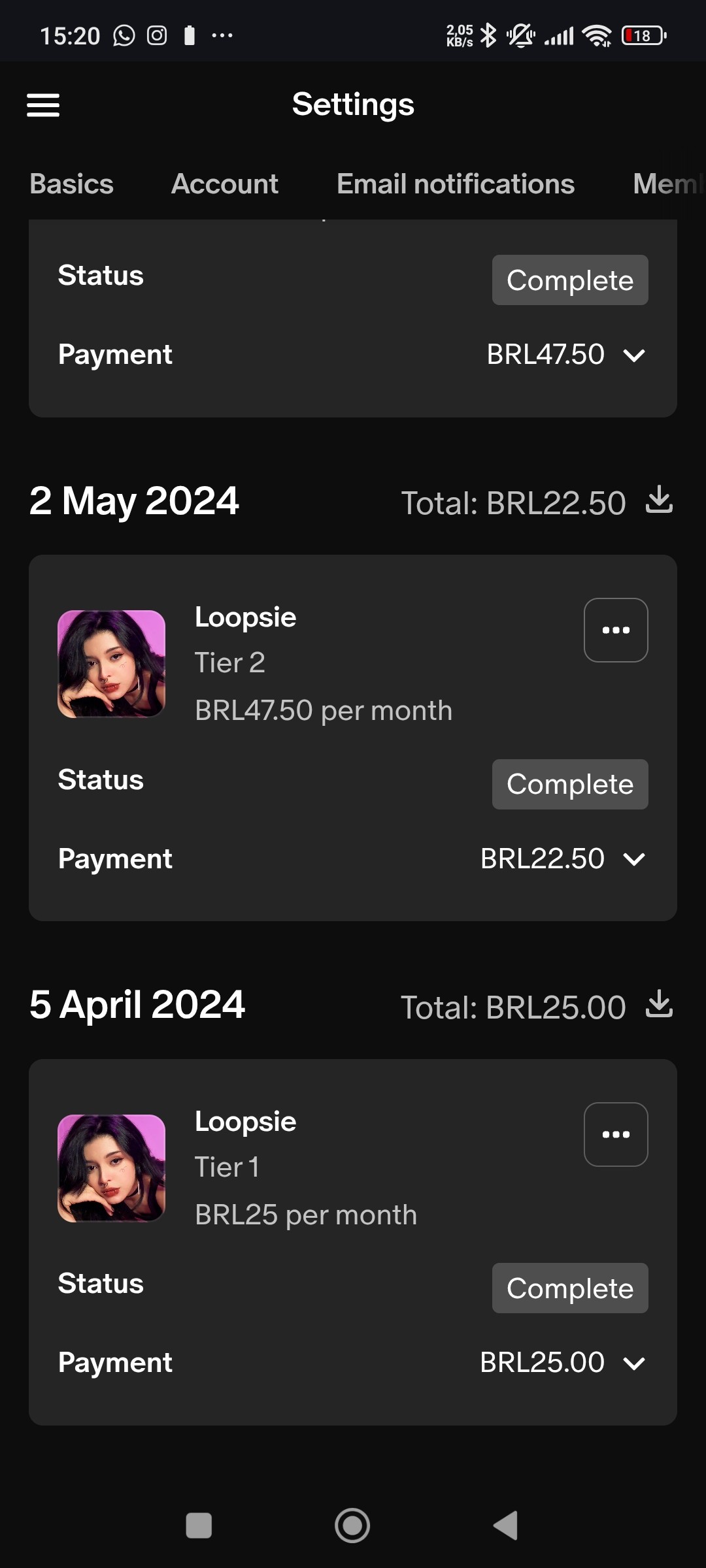Viewport: 706px width, 1568px height.
Task: Tap the Loopsie Tier 2 creator name
Action: coord(246,617)
